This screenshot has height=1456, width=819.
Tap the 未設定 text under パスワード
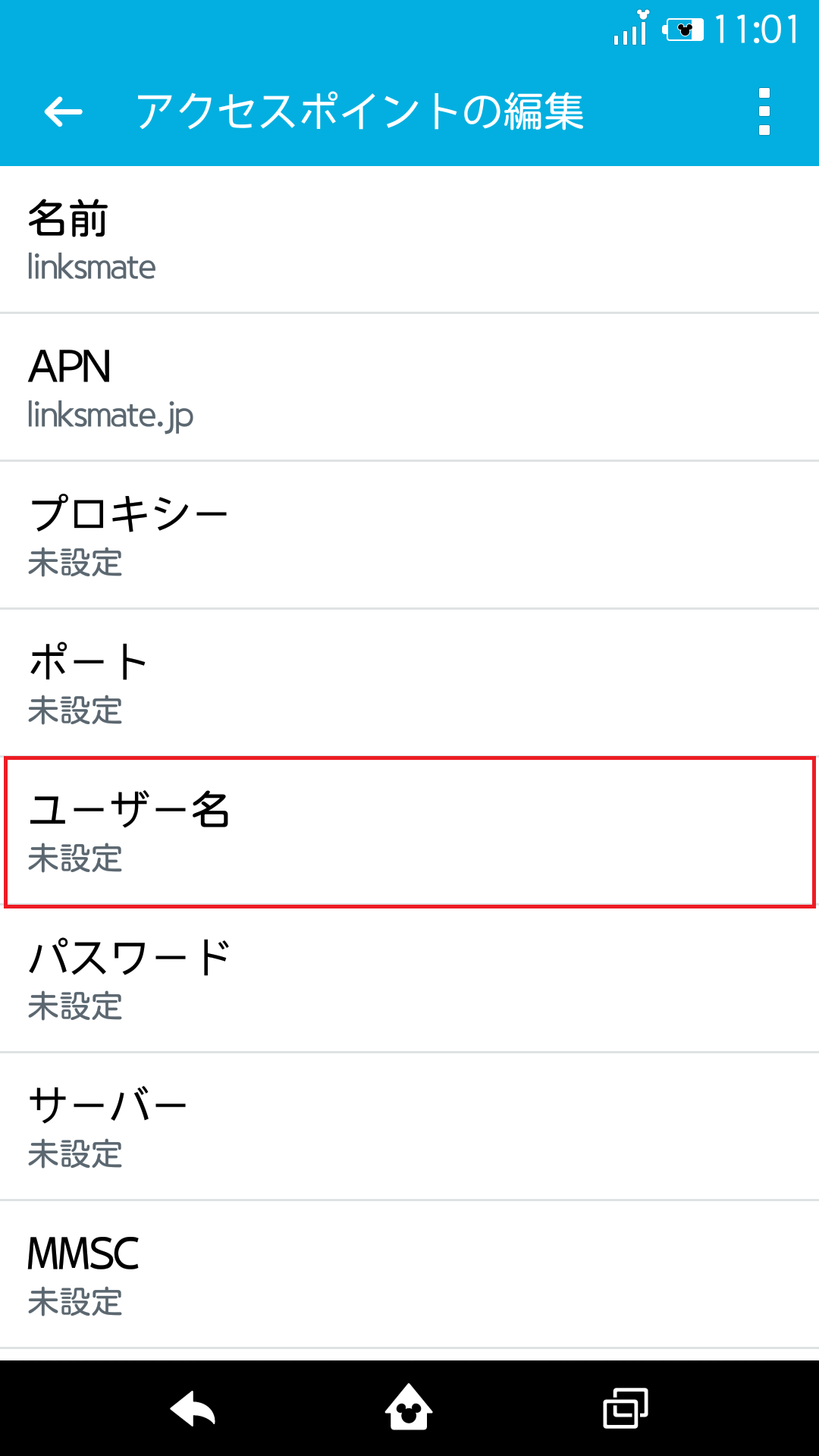[74, 1009]
